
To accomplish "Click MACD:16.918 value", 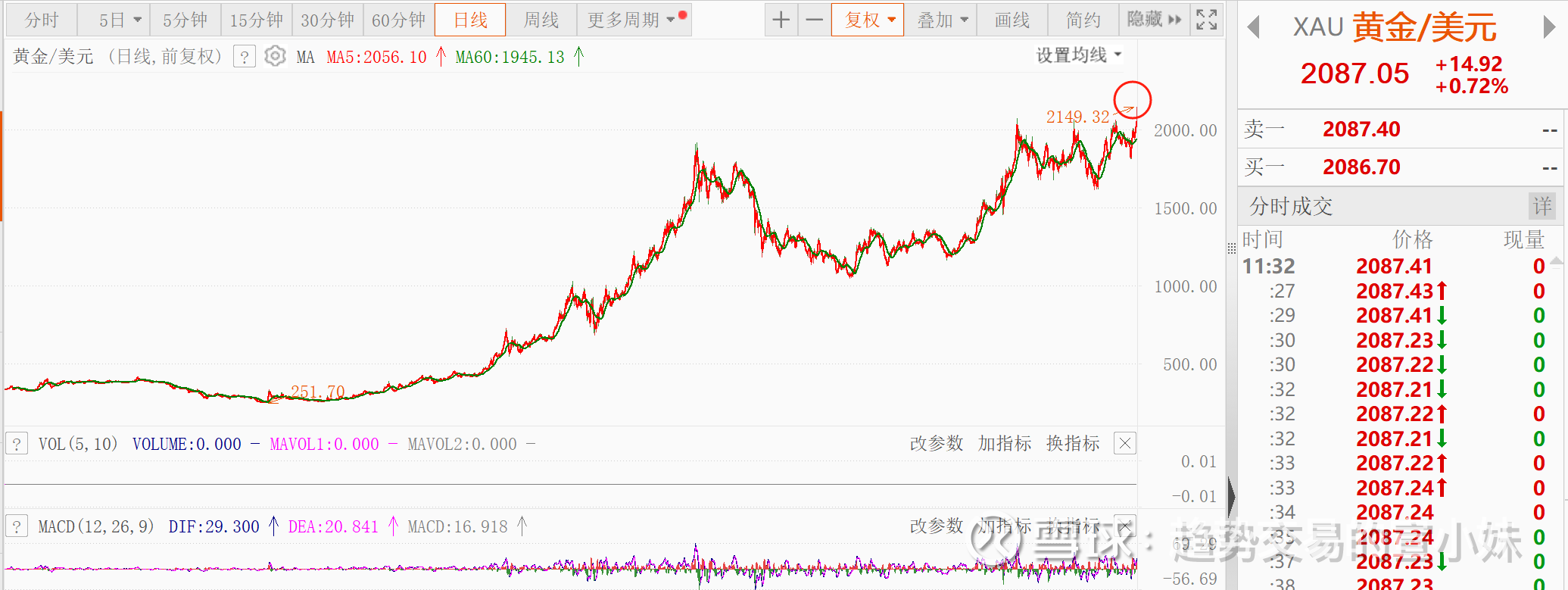I will pyautogui.click(x=458, y=526).
